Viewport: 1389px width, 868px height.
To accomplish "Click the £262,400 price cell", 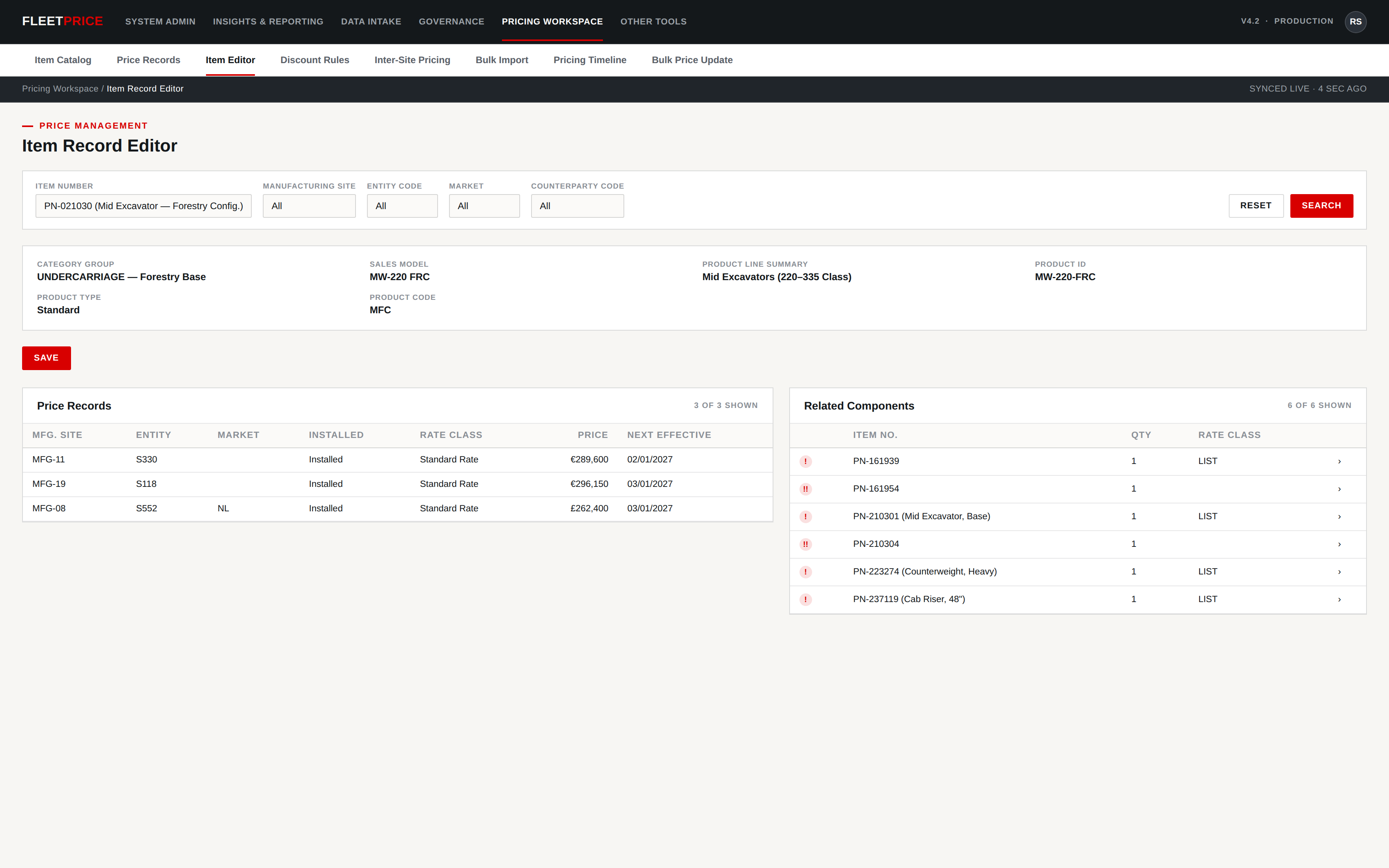I will click(x=589, y=509).
